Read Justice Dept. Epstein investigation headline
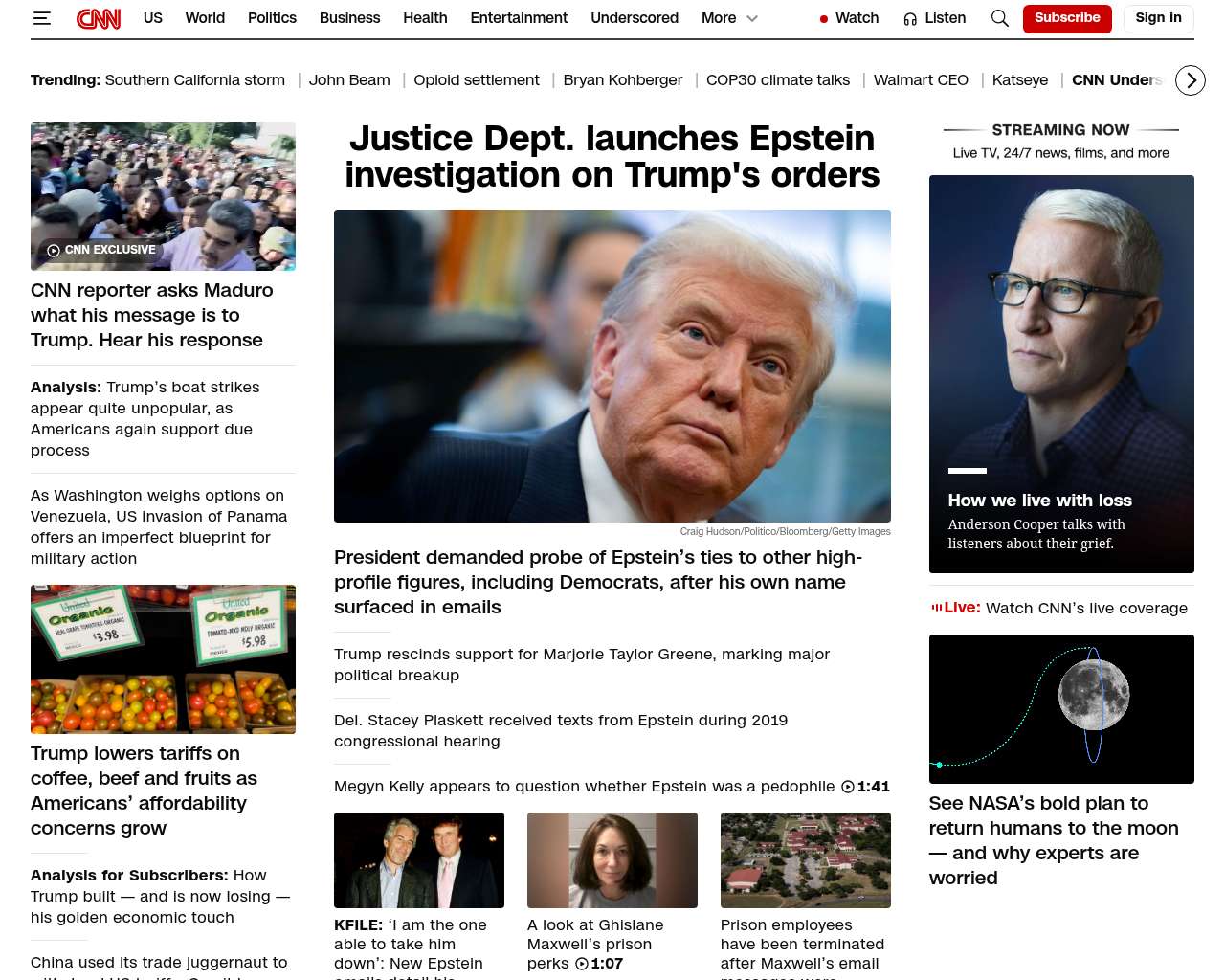 612,157
